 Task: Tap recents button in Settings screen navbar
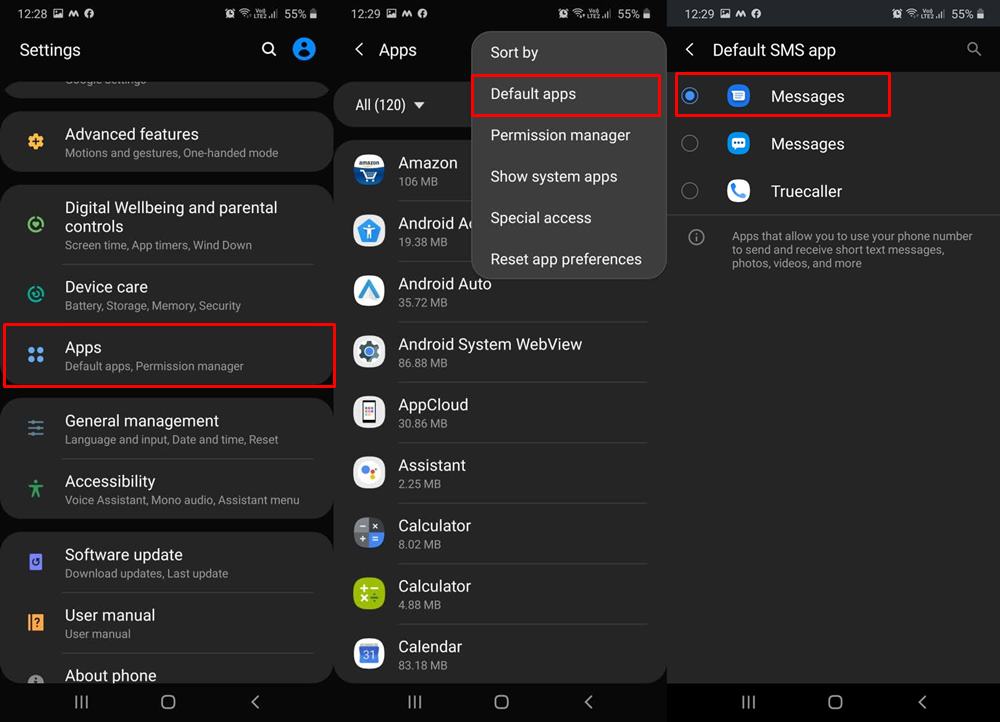tap(81, 702)
